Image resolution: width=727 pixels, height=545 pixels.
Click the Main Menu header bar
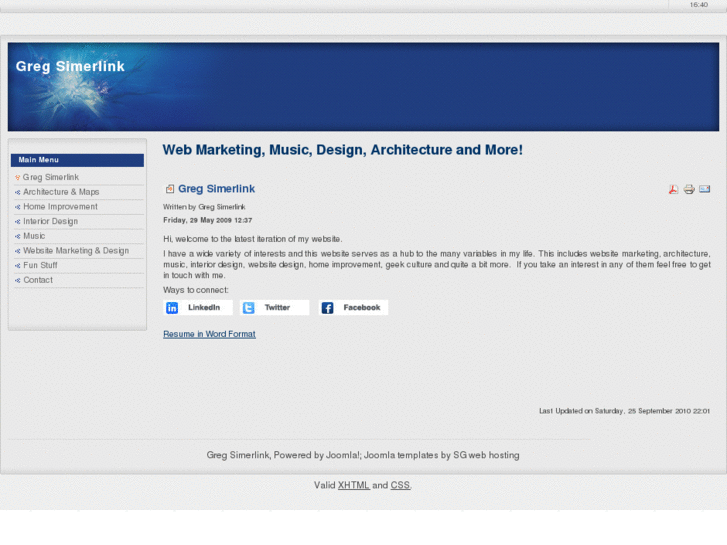(77, 160)
